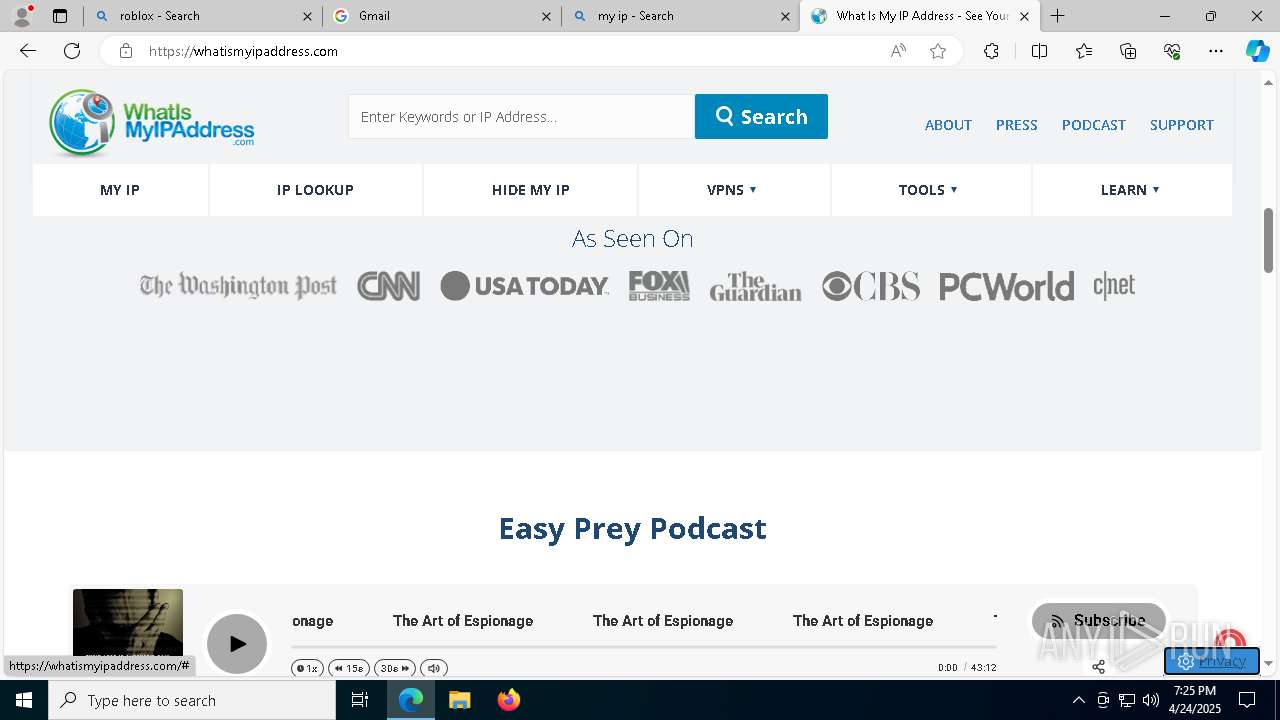This screenshot has height=720, width=1280.
Task: Go back to the previous page
Action: [28, 51]
